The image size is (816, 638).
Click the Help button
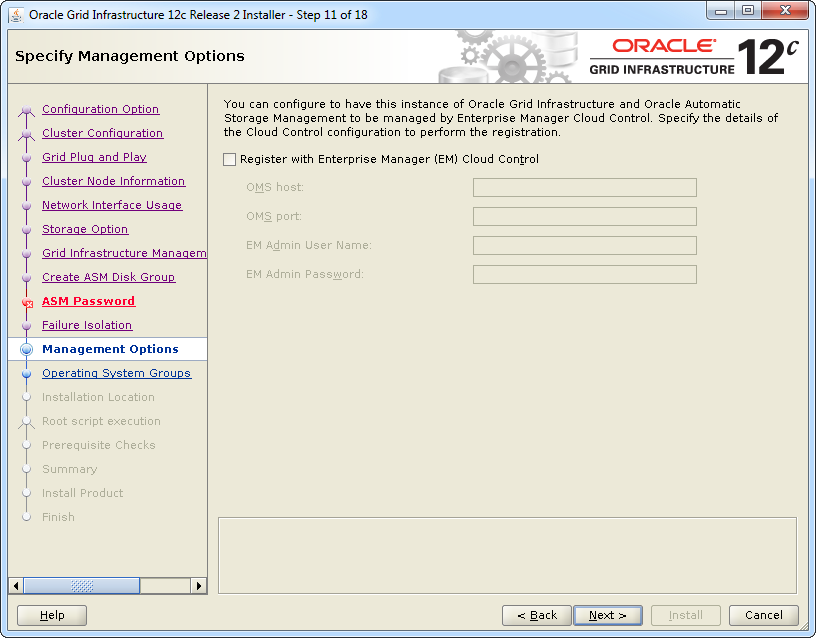52,615
